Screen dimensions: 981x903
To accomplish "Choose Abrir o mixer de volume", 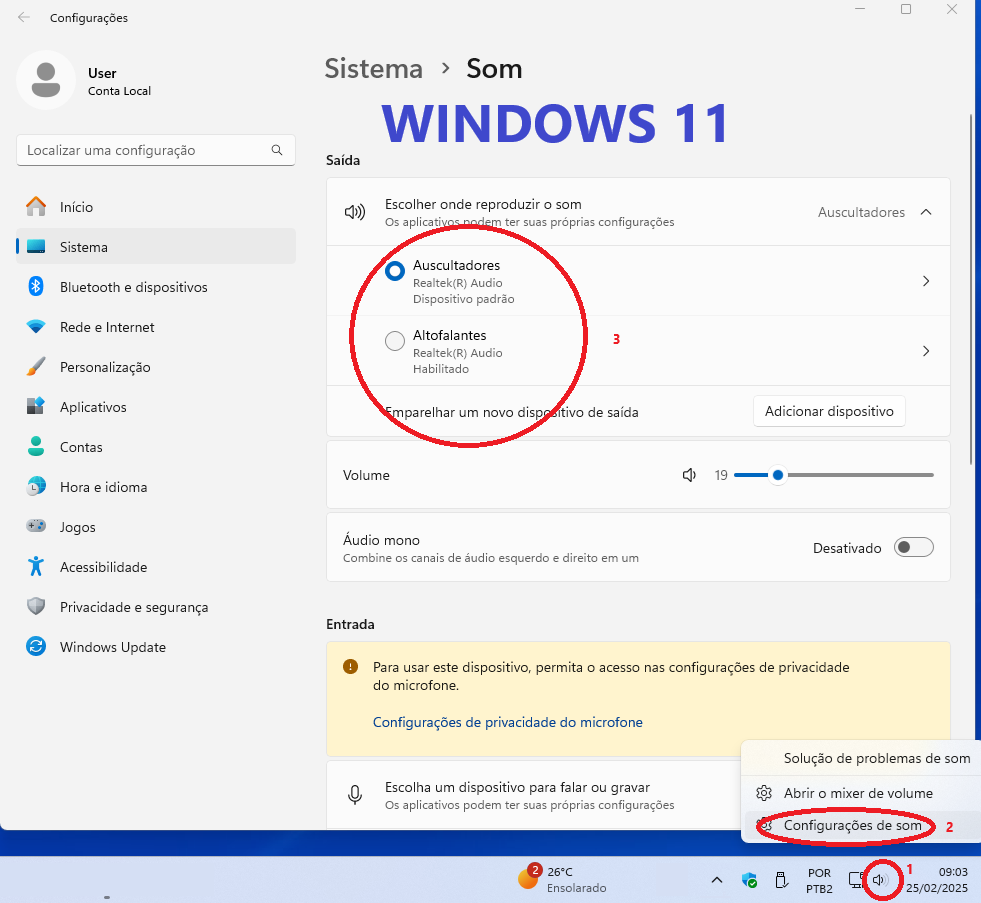I will tap(858, 793).
